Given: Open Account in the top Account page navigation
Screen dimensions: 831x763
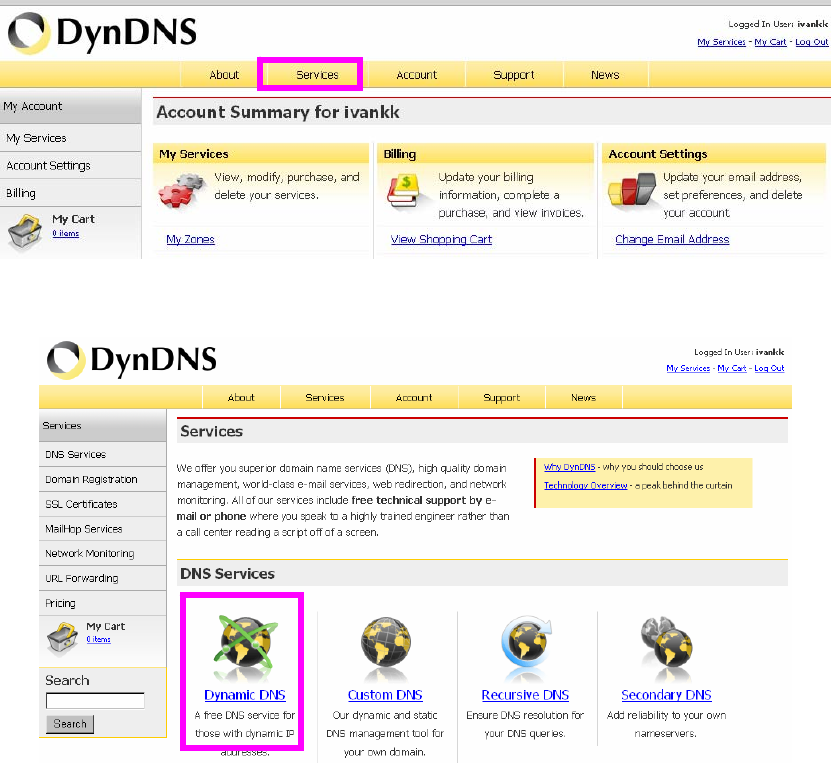Looking at the screenshot, I should click(417, 75).
